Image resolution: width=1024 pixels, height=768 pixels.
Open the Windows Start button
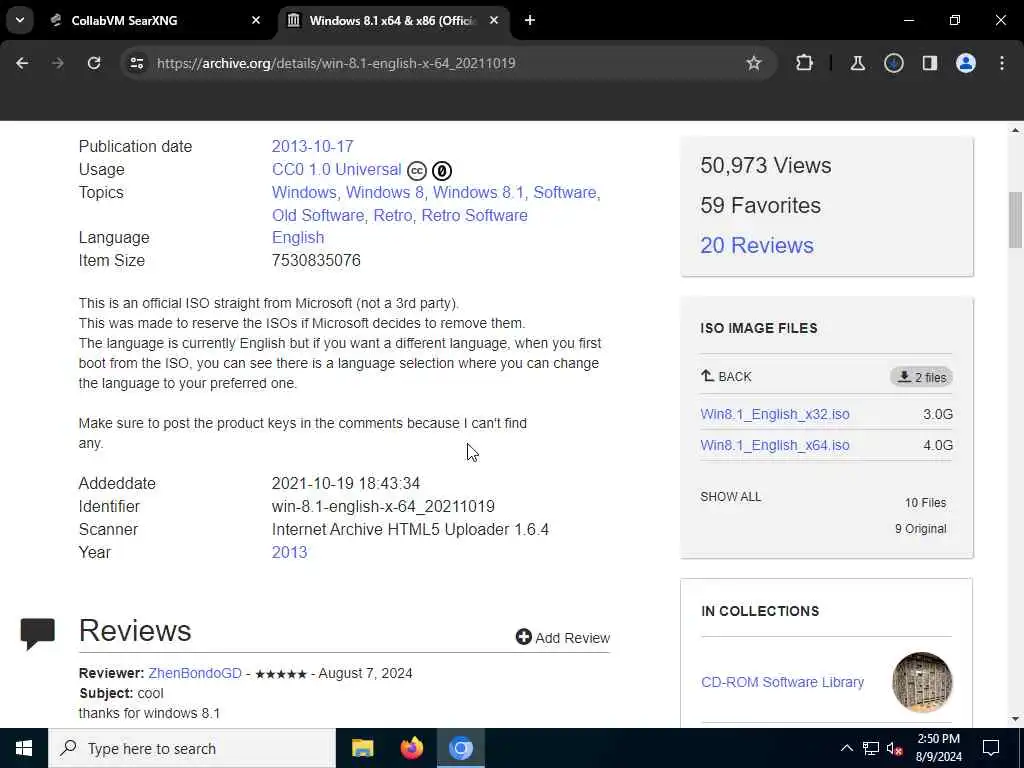tap(24, 748)
